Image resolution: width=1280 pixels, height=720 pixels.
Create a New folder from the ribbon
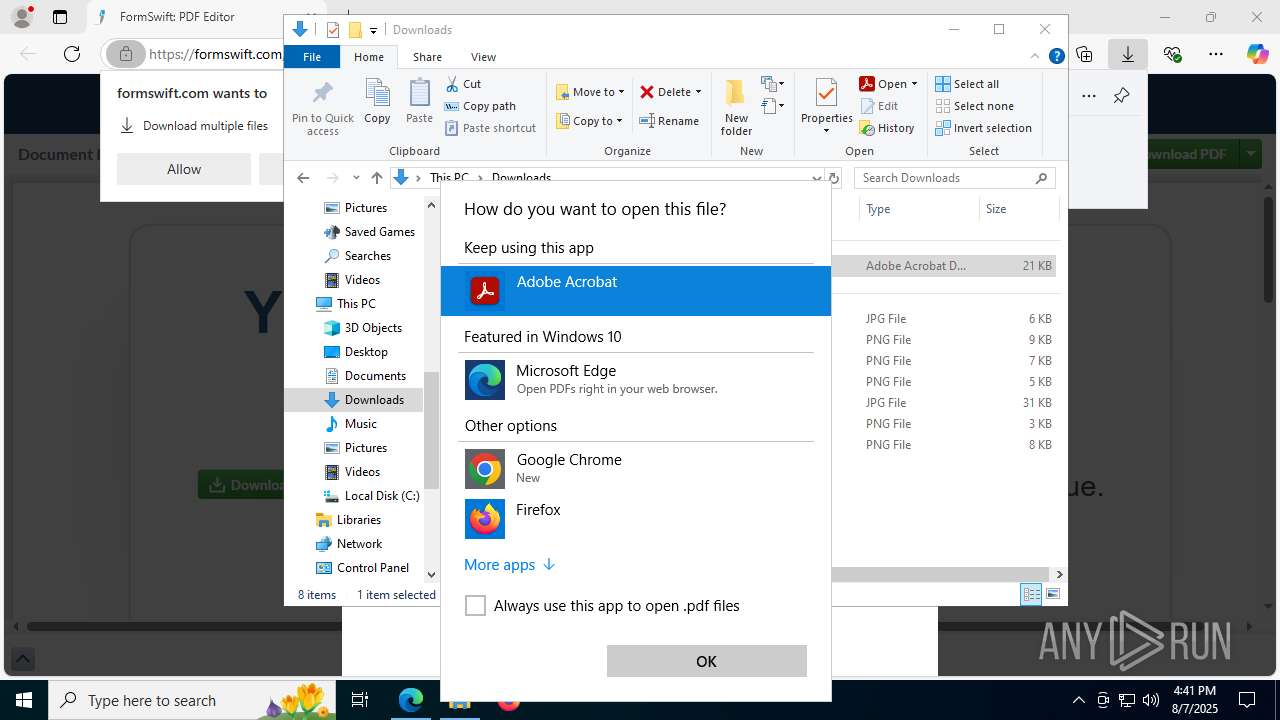point(736,108)
